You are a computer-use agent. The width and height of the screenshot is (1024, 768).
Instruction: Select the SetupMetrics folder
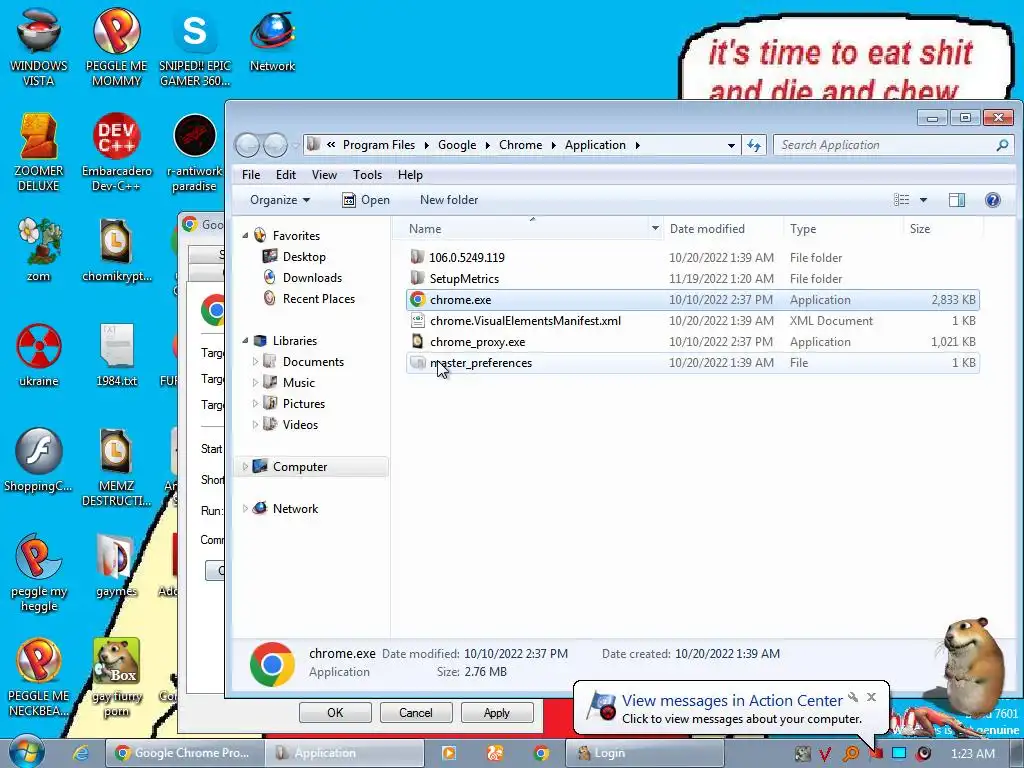pyautogui.click(x=692, y=278)
